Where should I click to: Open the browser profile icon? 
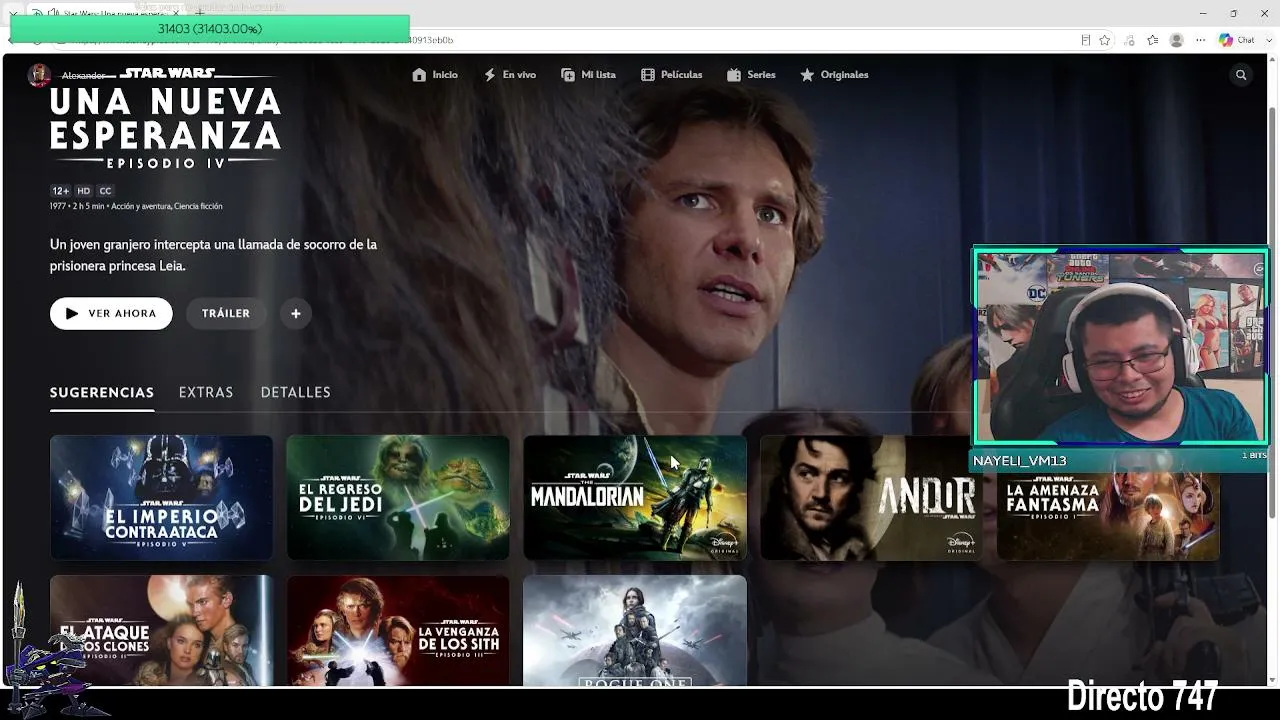[1177, 40]
